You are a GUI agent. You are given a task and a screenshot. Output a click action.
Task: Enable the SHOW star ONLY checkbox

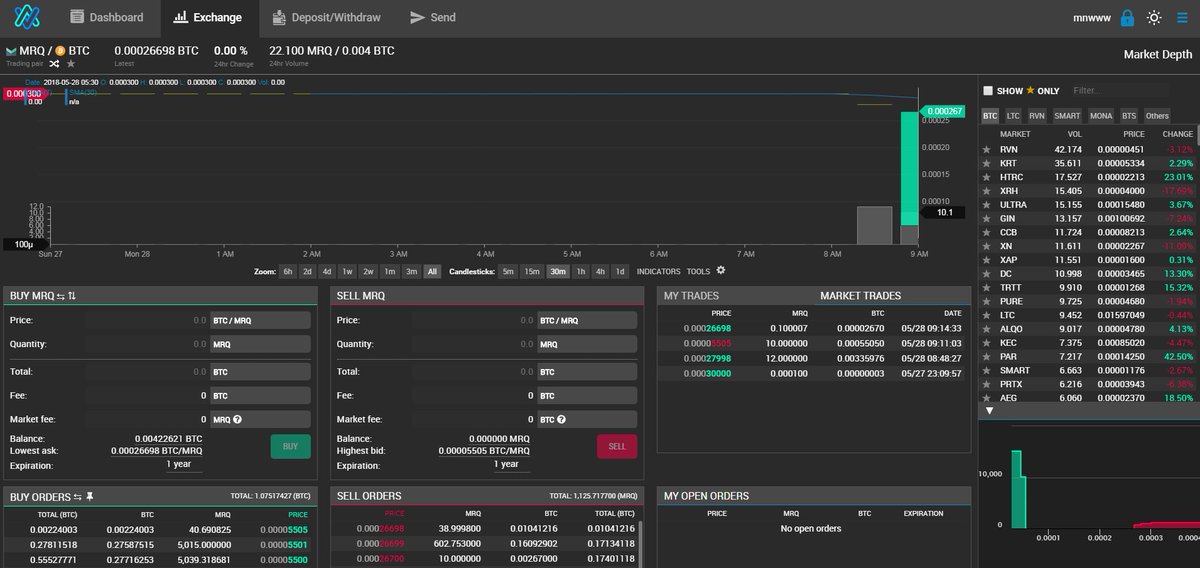click(988, 91)
